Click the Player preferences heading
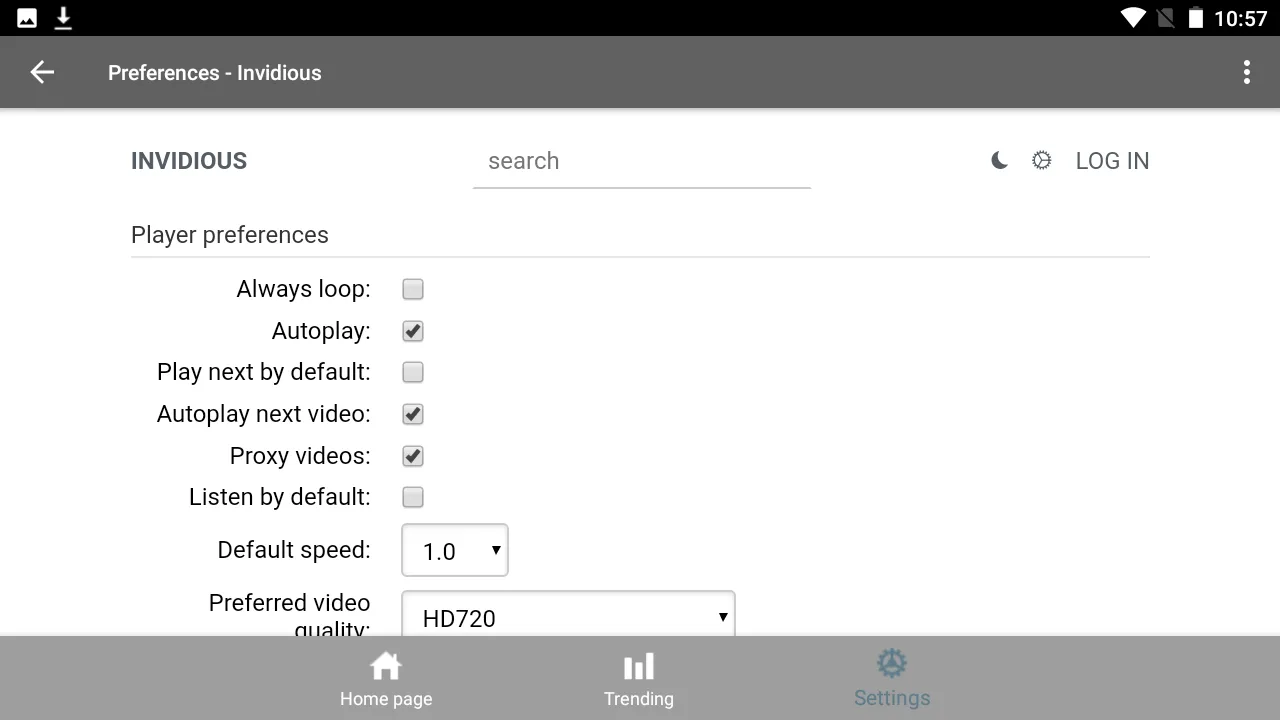This screenshot has height=720, width=1280. [x=230, y=235]
